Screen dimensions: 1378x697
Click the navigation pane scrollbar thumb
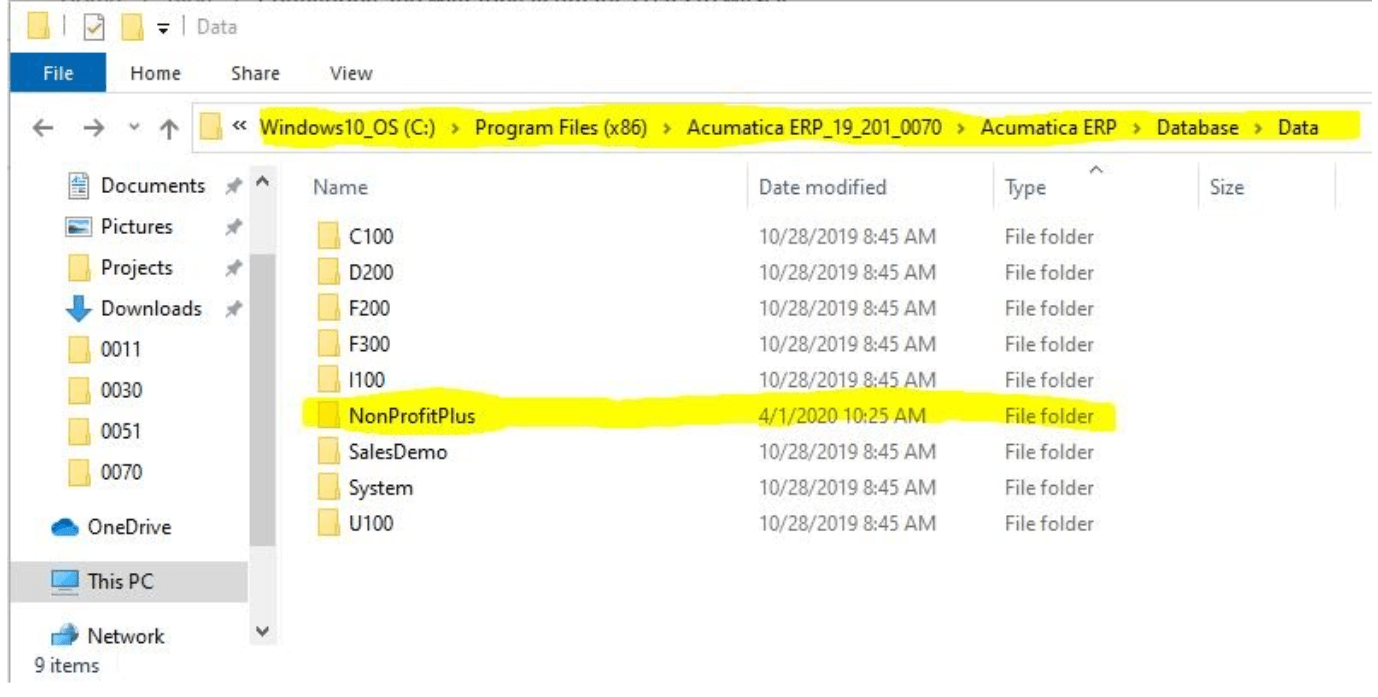pos(263,399)
